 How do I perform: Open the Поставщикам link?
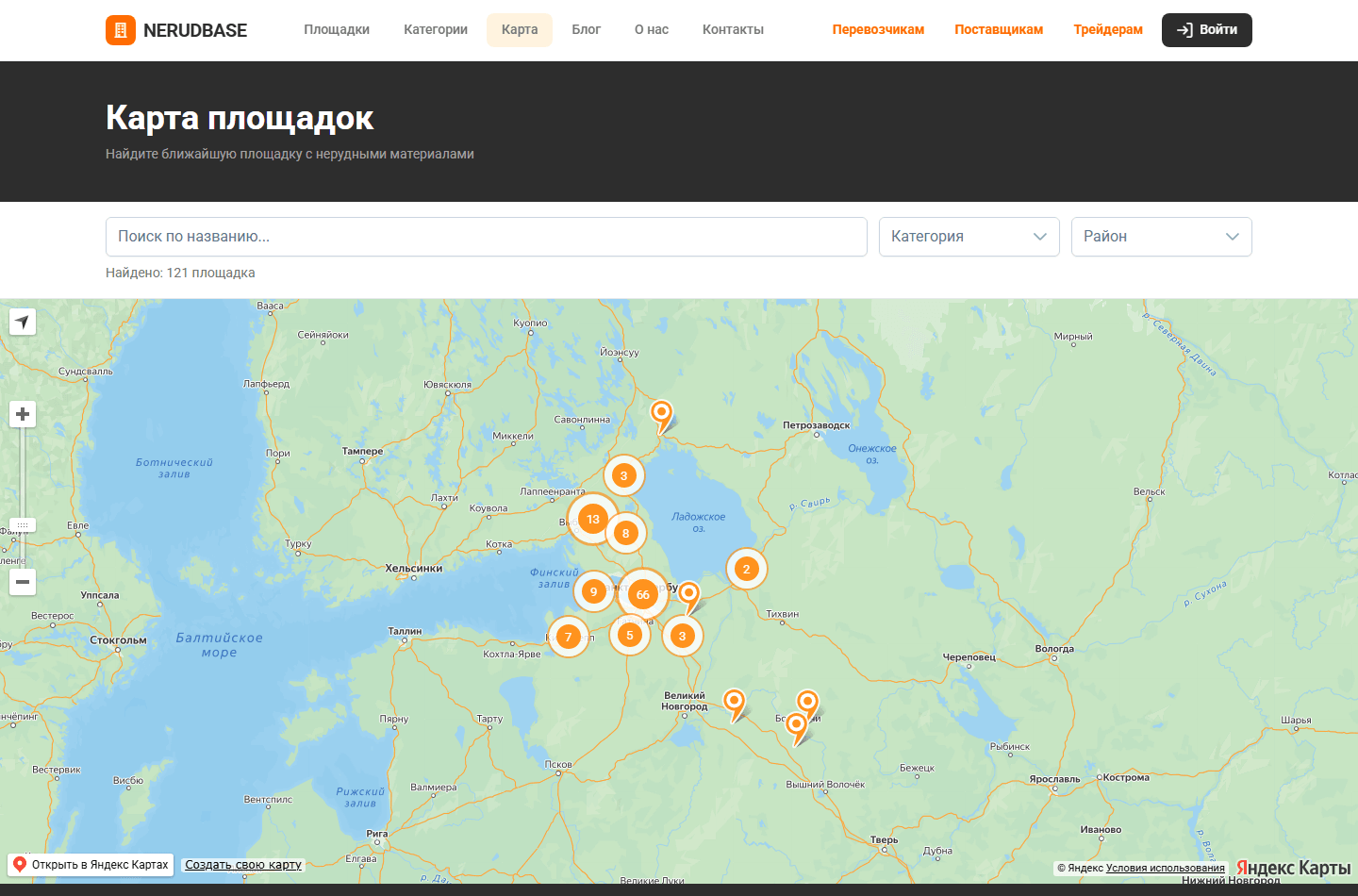(x=999, y=30)
